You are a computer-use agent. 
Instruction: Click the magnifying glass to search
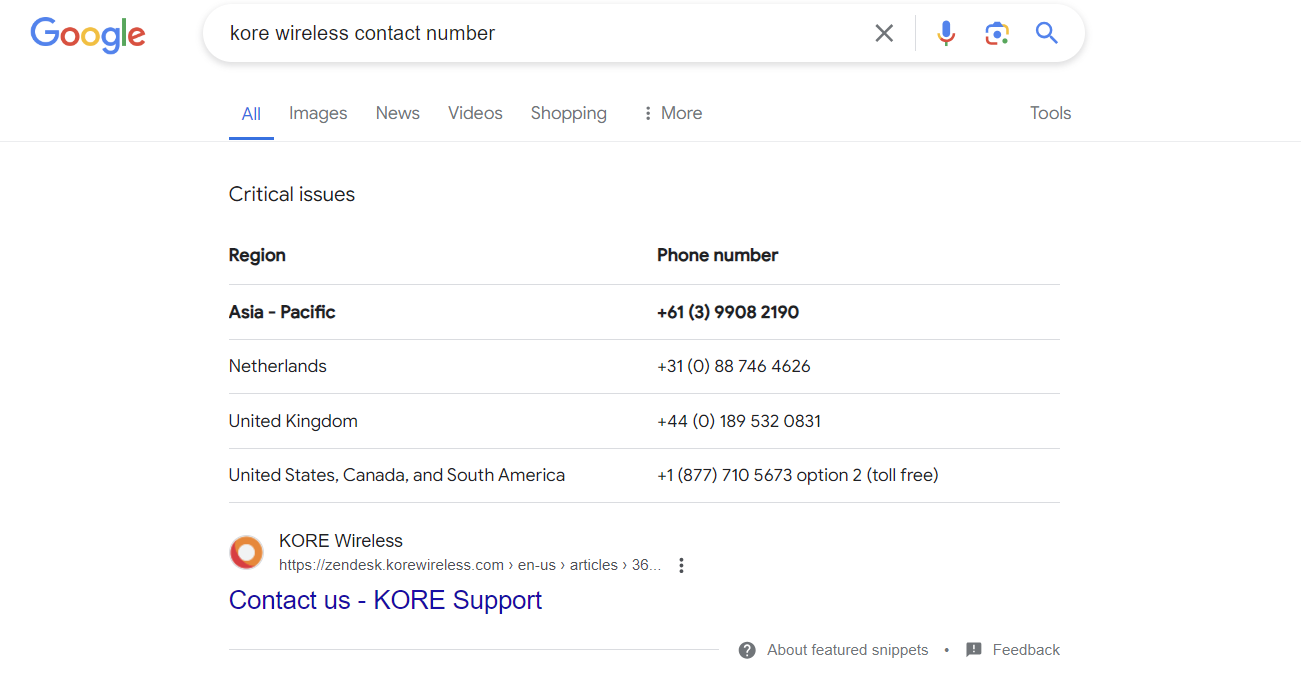click(x=1046, y=33)
